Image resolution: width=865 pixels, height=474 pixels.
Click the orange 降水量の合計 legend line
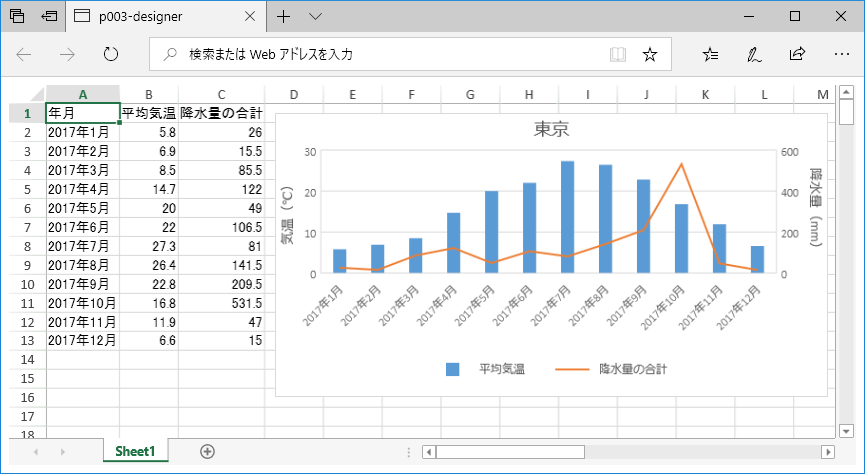tap(572, 369)
